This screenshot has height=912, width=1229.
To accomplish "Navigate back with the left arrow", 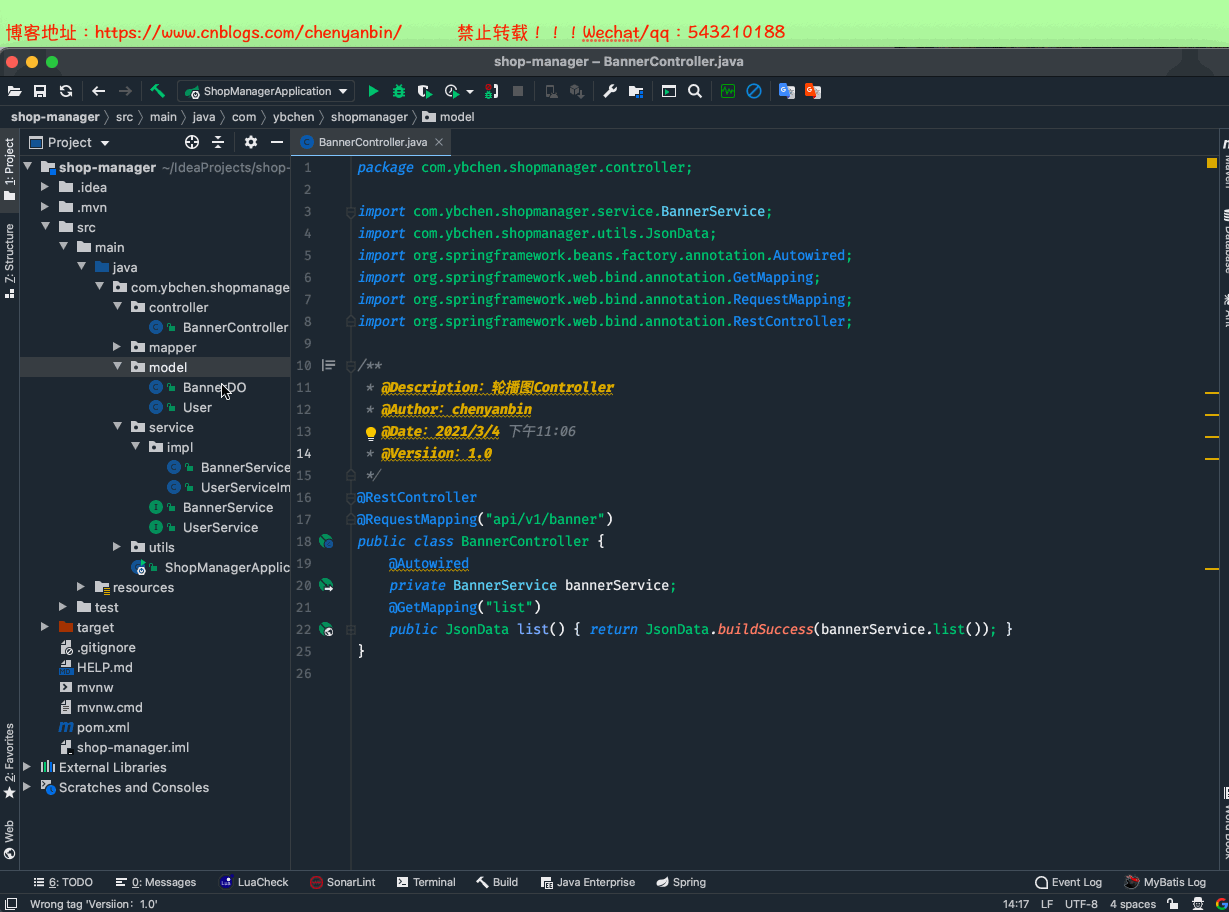I will click(x=98, y=91).
